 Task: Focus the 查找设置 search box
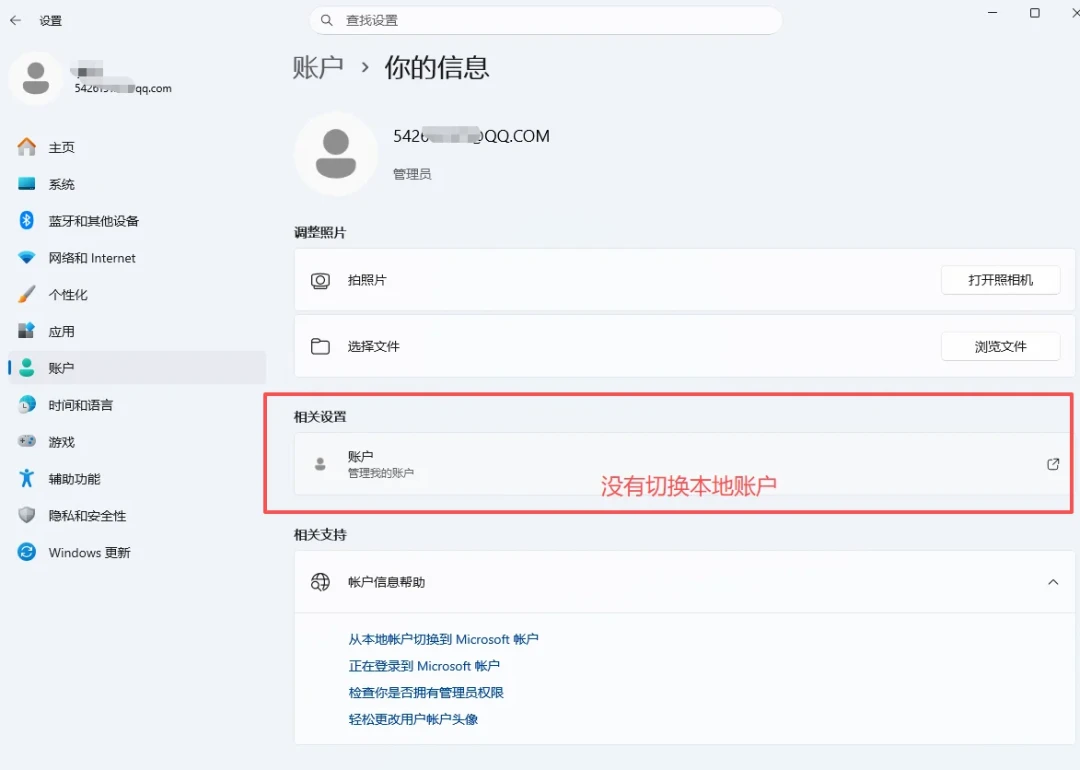coord(546,21)
